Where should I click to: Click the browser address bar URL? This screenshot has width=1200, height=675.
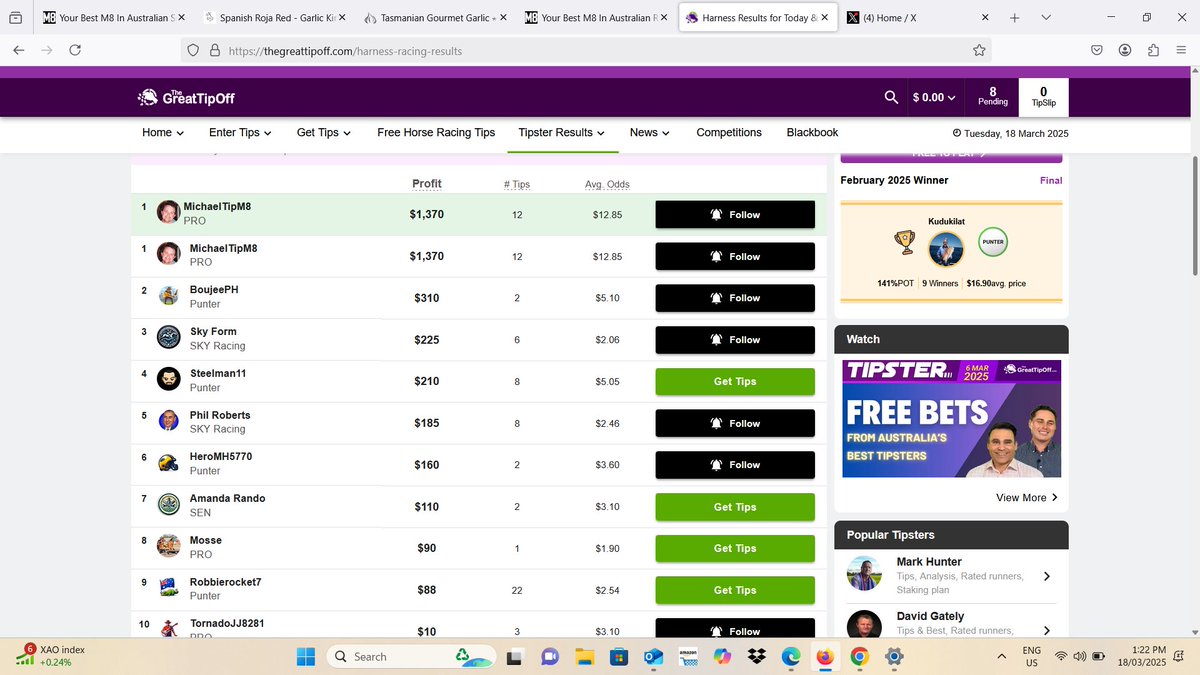pos(345,50)
